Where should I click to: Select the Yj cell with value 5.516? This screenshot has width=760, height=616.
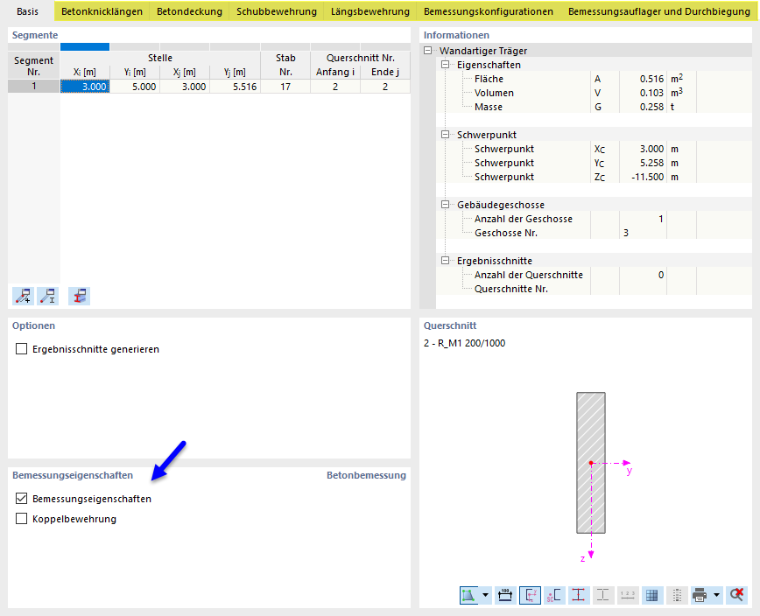click(x=235, y=86)
